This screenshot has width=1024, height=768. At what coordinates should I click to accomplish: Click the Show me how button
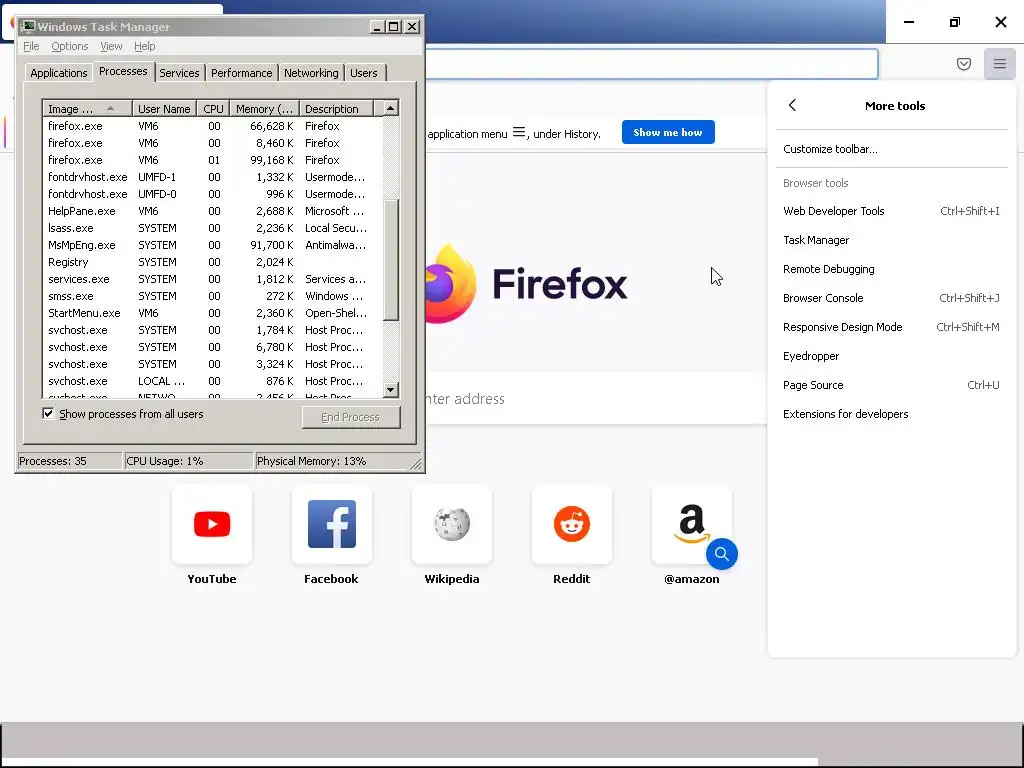point(668,132)
